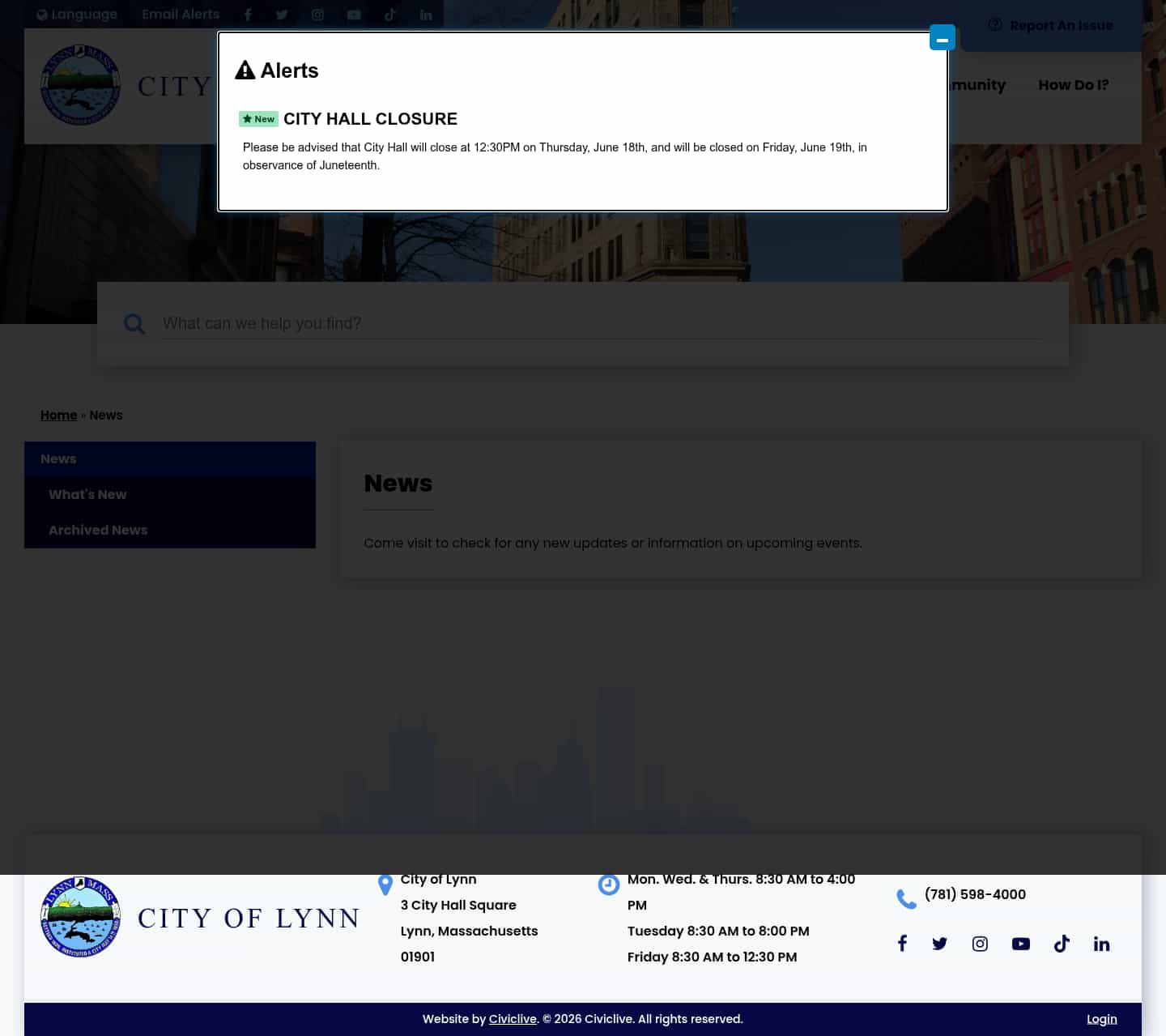This screenshot has width=1166, height=1036.
Task: Click the search magnifier icon
Action: [134, 324]
